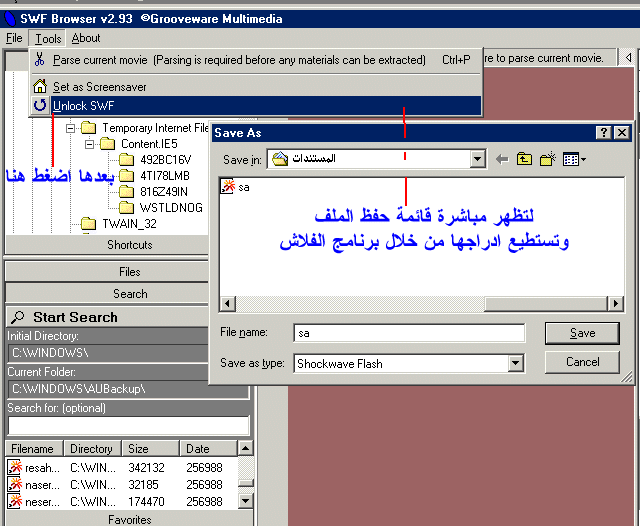This screenshot has width=640, height=526.
Task: Open the Save as type dropdown arrow
Action: 516,363
